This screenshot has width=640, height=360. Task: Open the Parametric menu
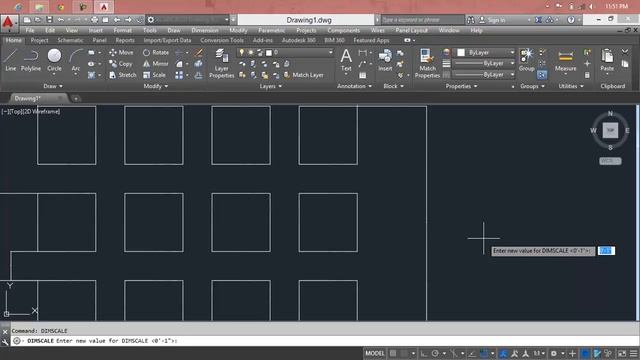[x=271, y=30]
